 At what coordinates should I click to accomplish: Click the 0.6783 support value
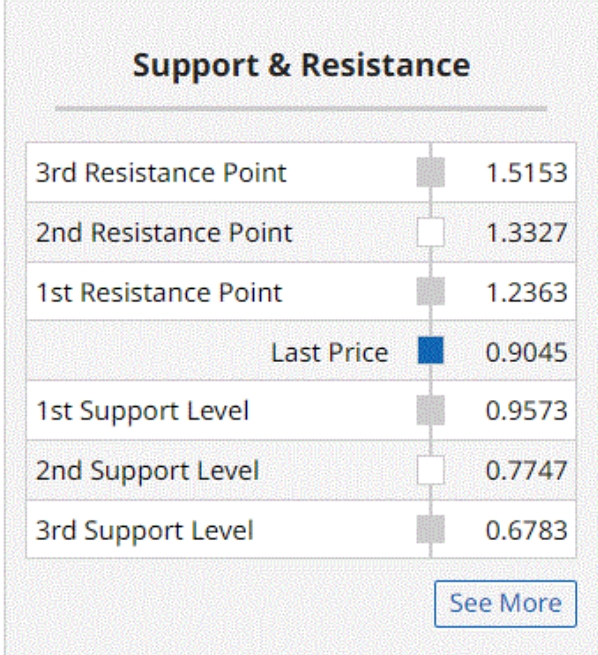point(526,531)
